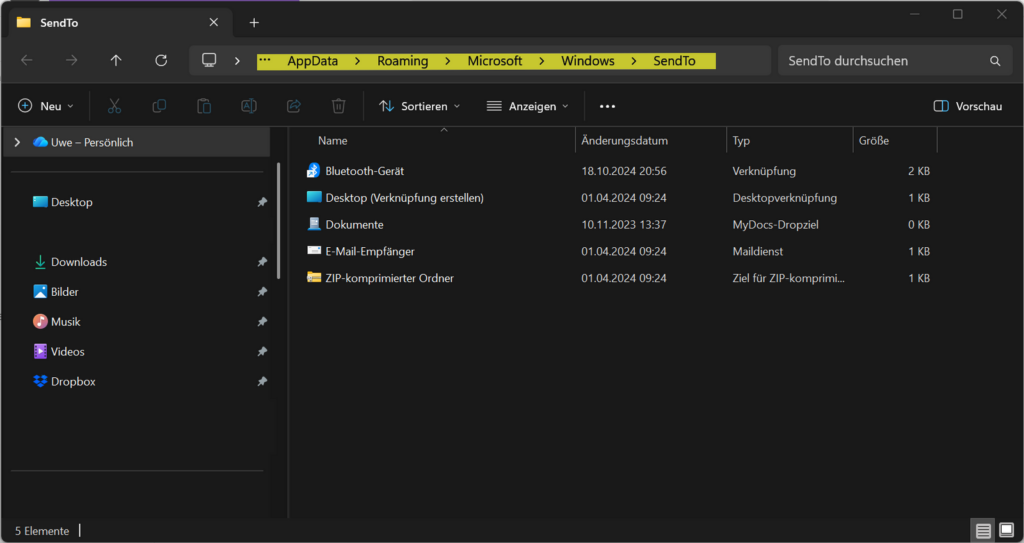Click Microsoft in the address path
1024x543 pixels.
pos(495,61)
